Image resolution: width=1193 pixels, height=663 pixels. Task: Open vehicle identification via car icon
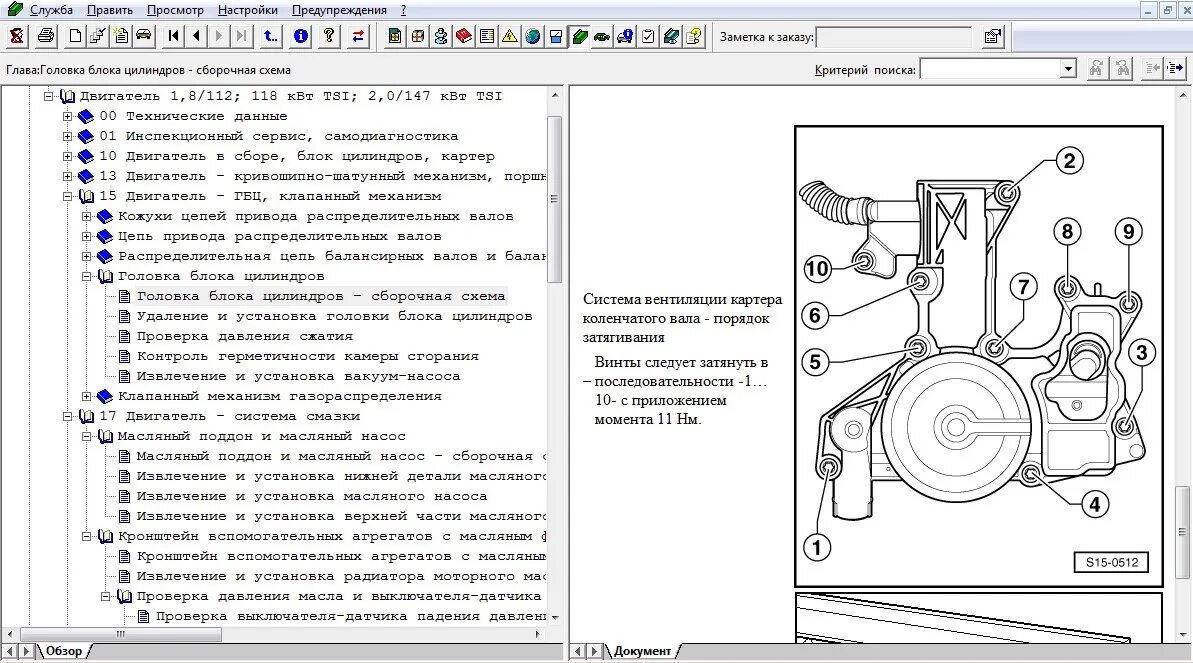pyautogui.click(x=143, y=36)
